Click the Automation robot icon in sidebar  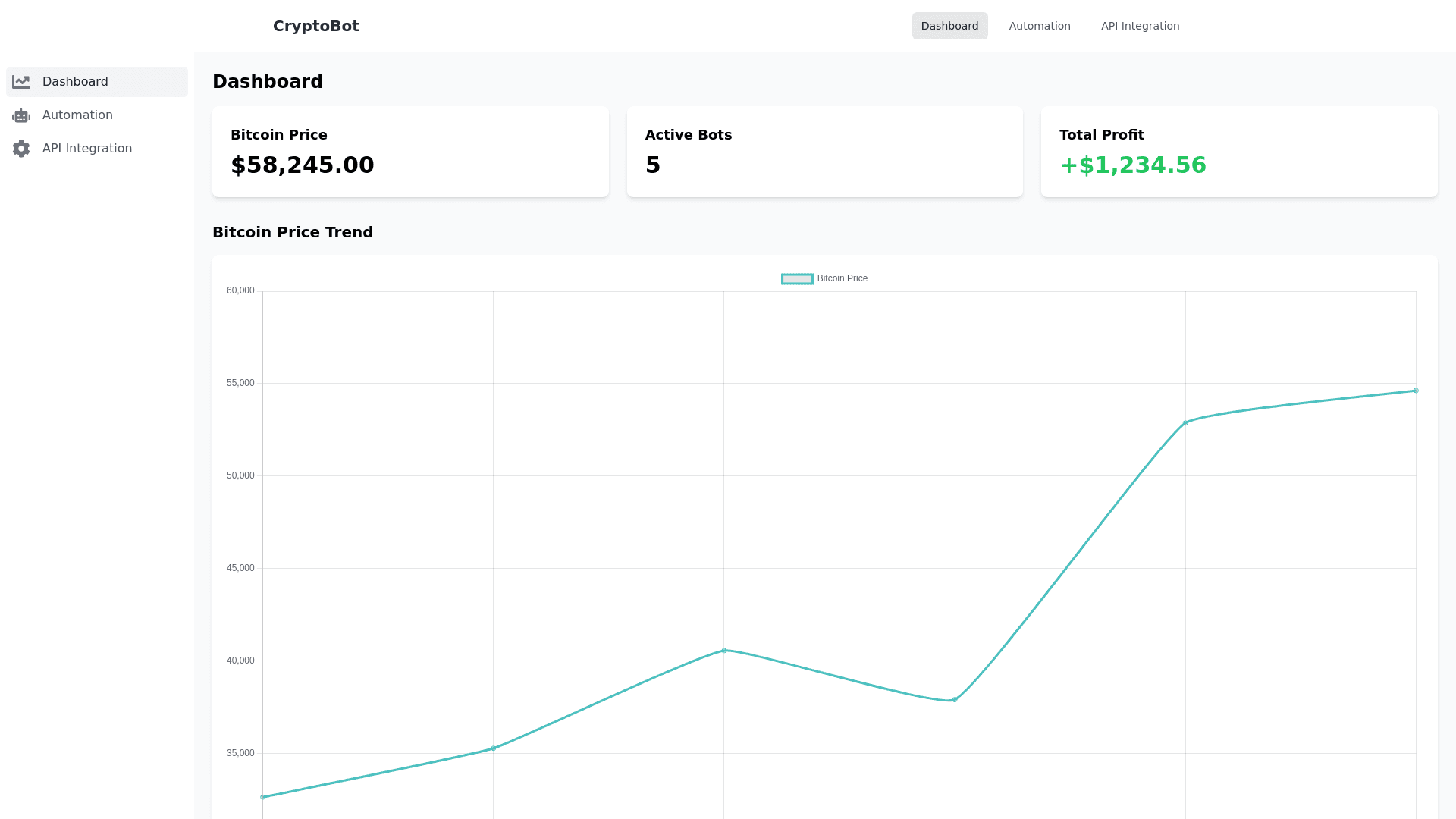pyautogui.click(x=21, y=115)
